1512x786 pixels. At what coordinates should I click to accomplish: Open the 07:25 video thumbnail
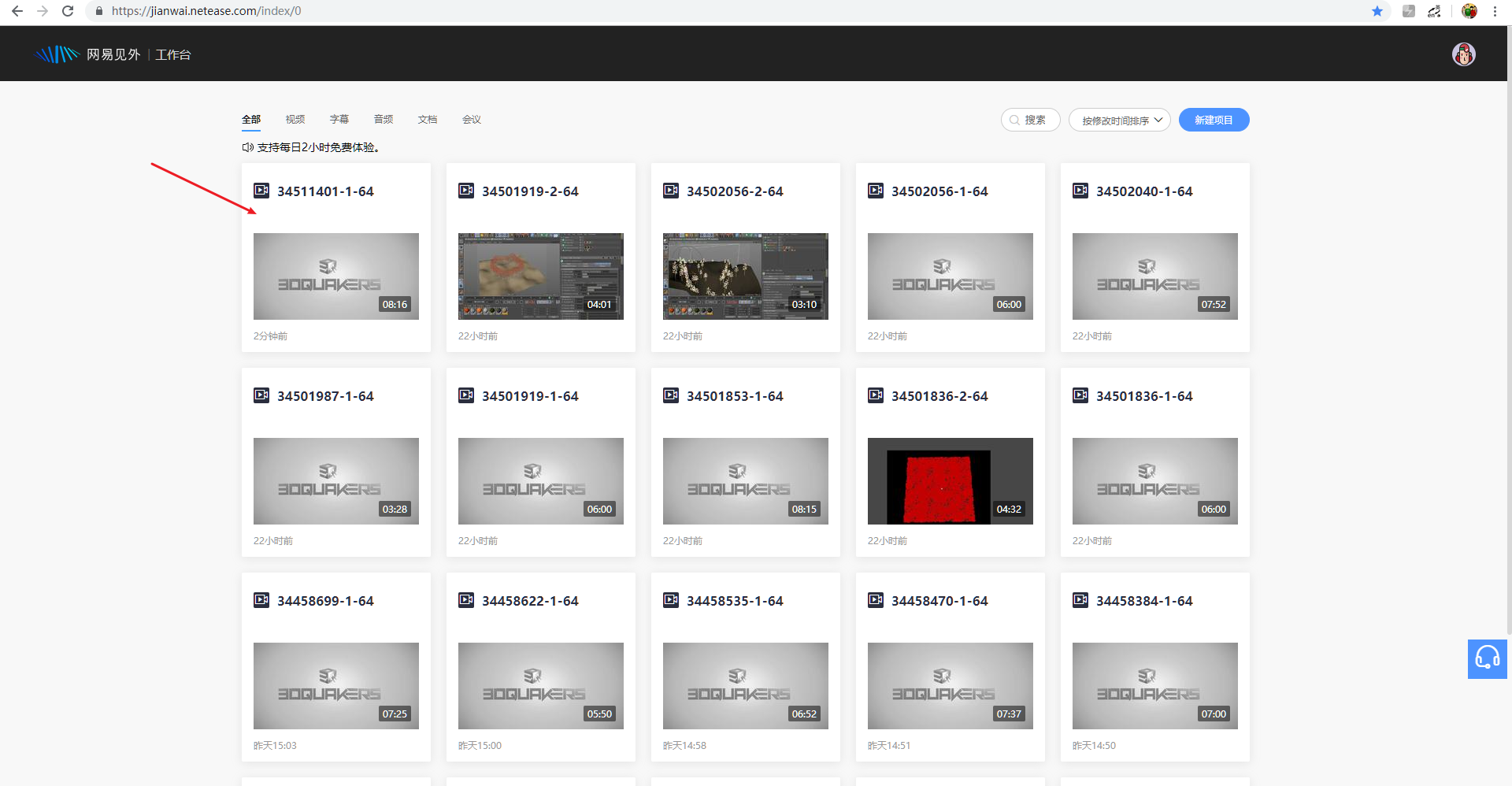click(336, 686)
